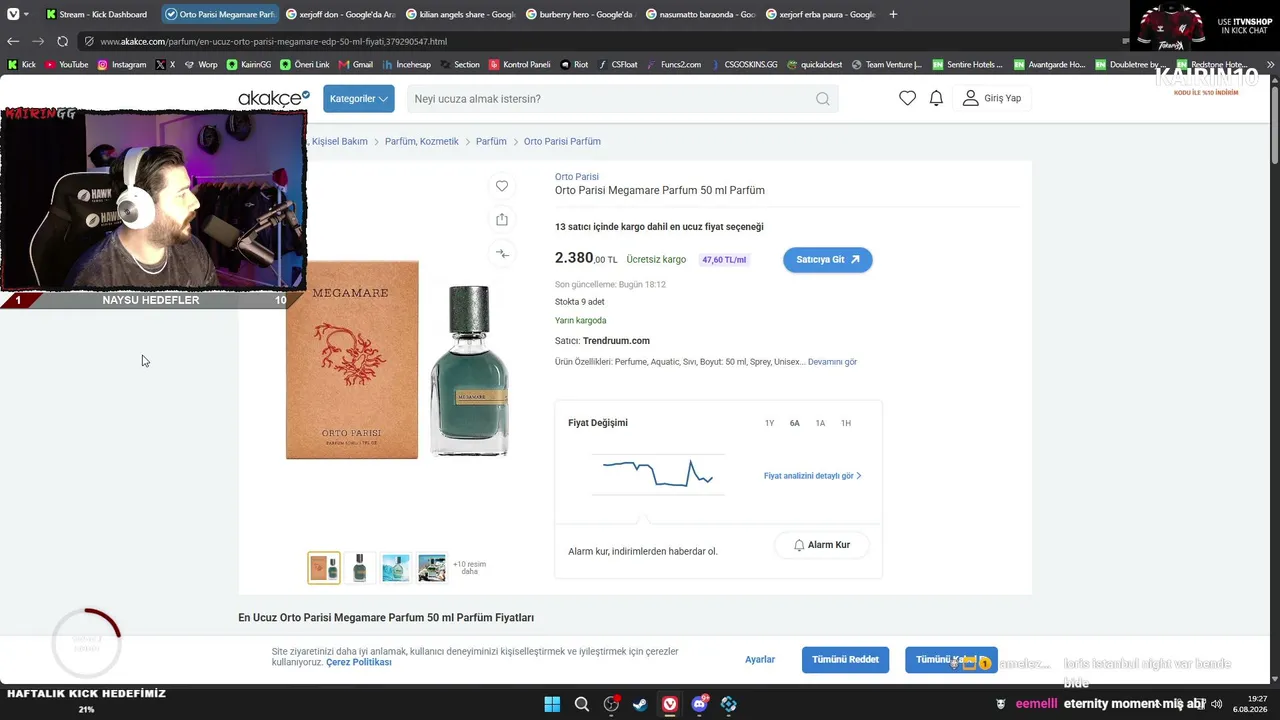
Task: Open the Windows Start menu
Action: (x=552, y=704)
